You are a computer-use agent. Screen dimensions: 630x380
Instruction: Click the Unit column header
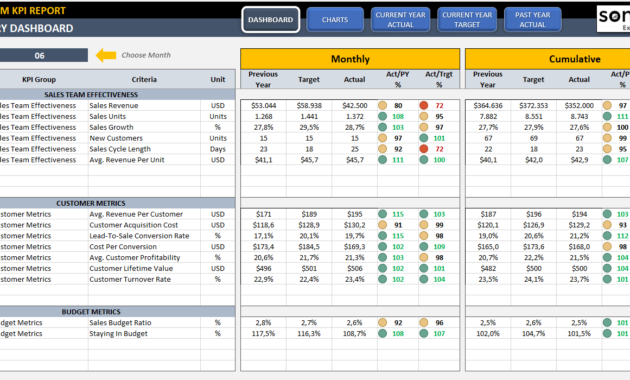[218, 80]
